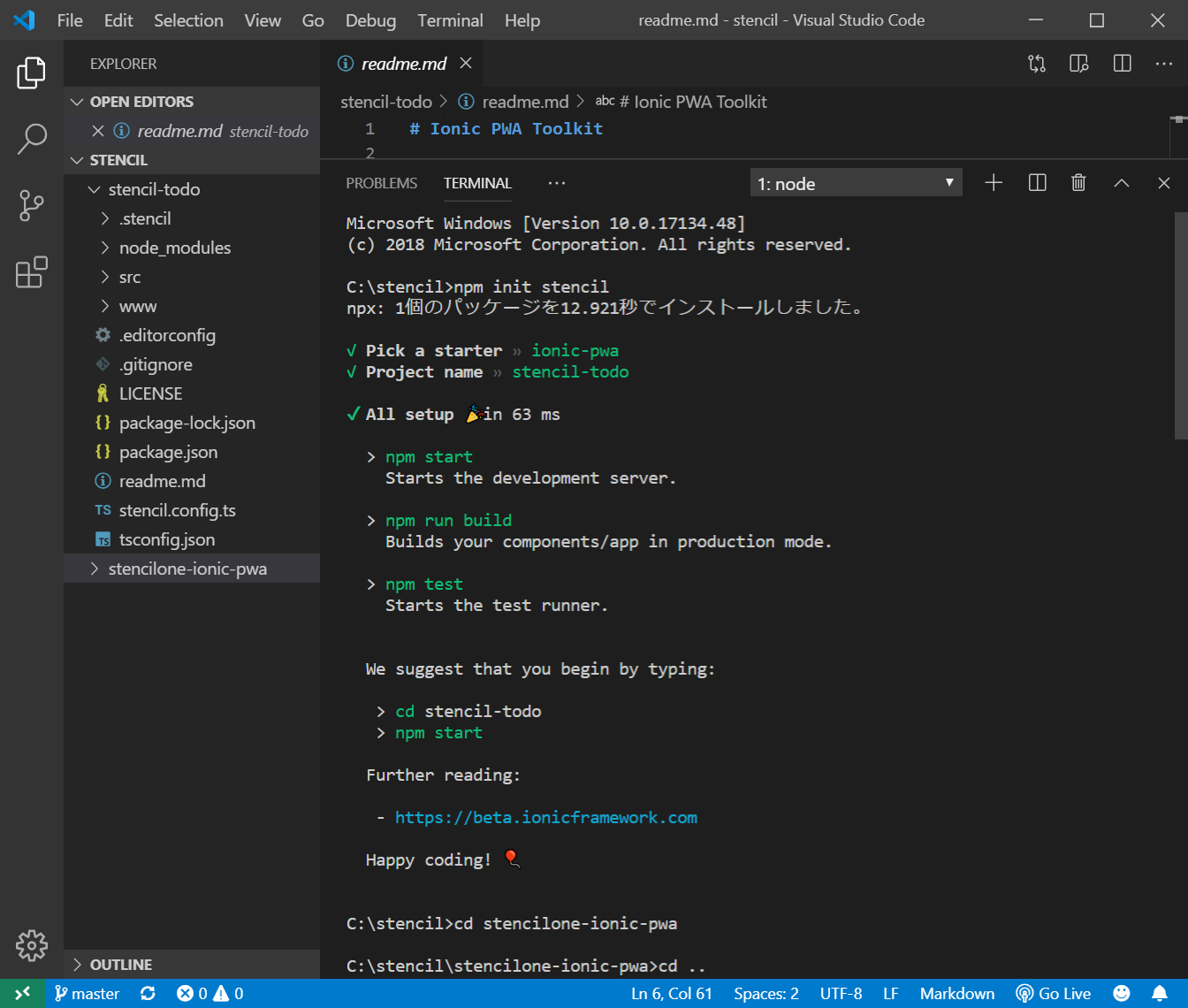Expand the node_modules folder
This screenshot has height=1008, width=1188.
174,248
